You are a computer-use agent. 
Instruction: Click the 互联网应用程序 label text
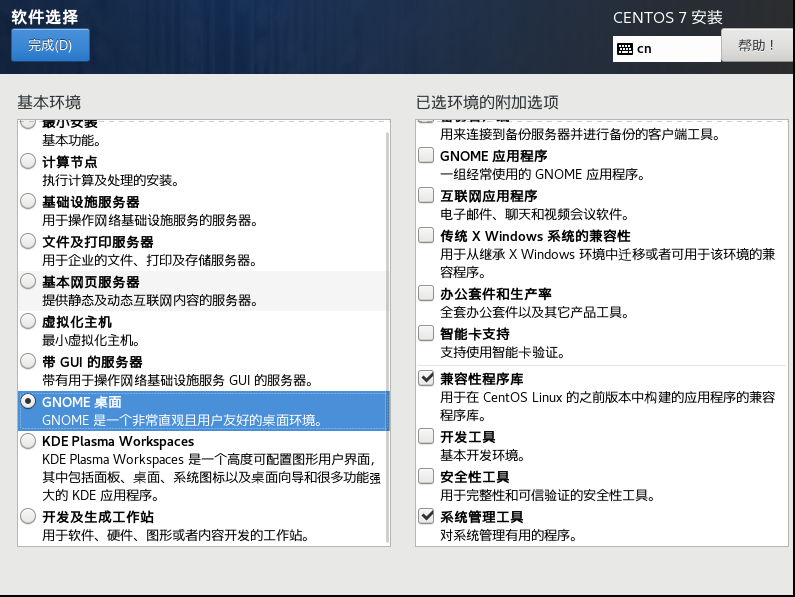(489, 196)
